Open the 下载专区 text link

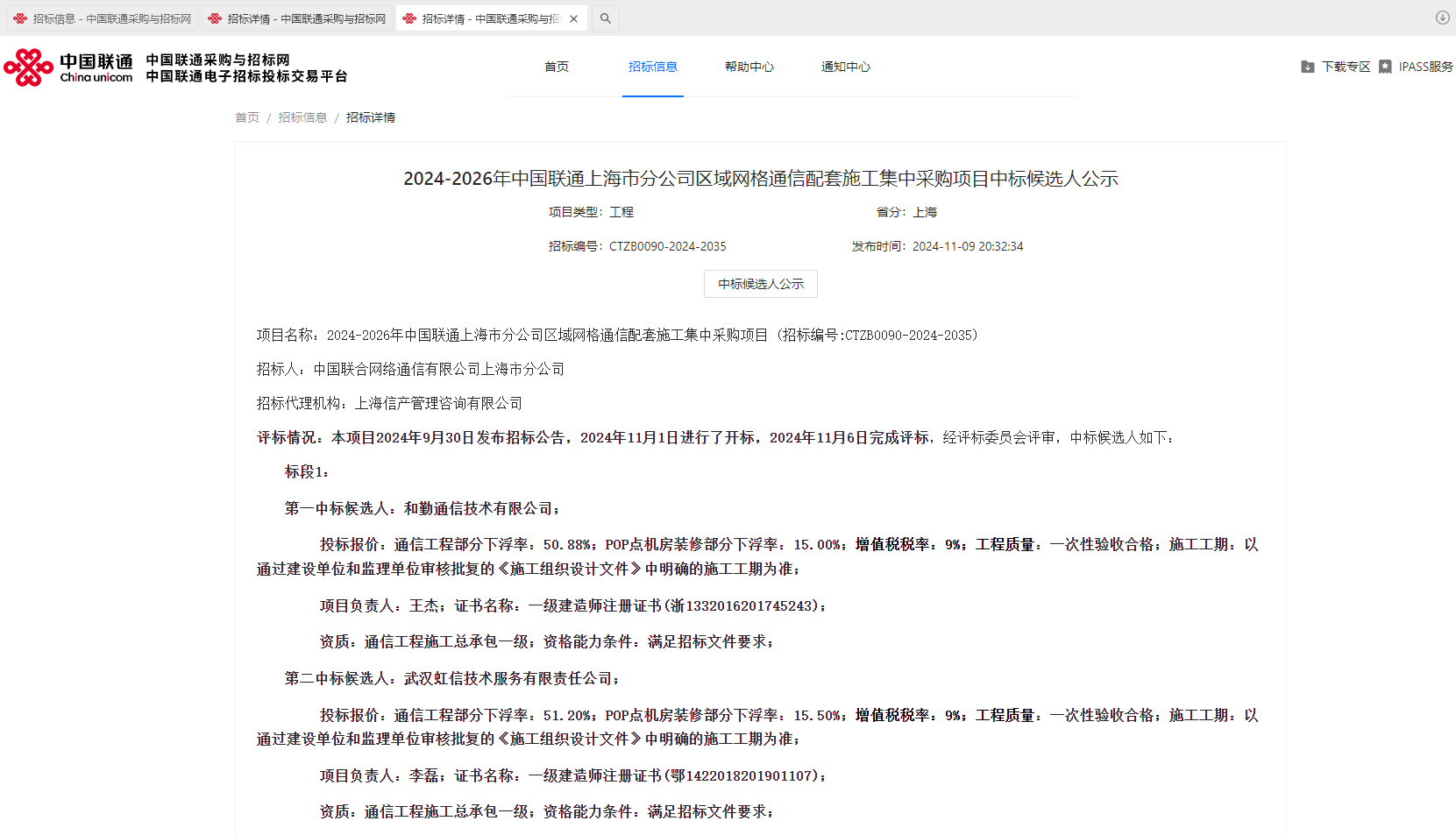1346,67
